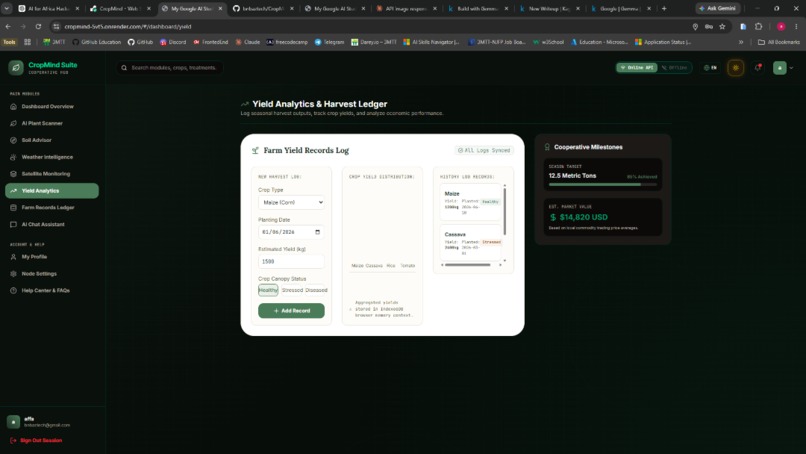806x454 pixels.
Task: Expand the account menu chevron in header
Action: [x=791, y=68]
